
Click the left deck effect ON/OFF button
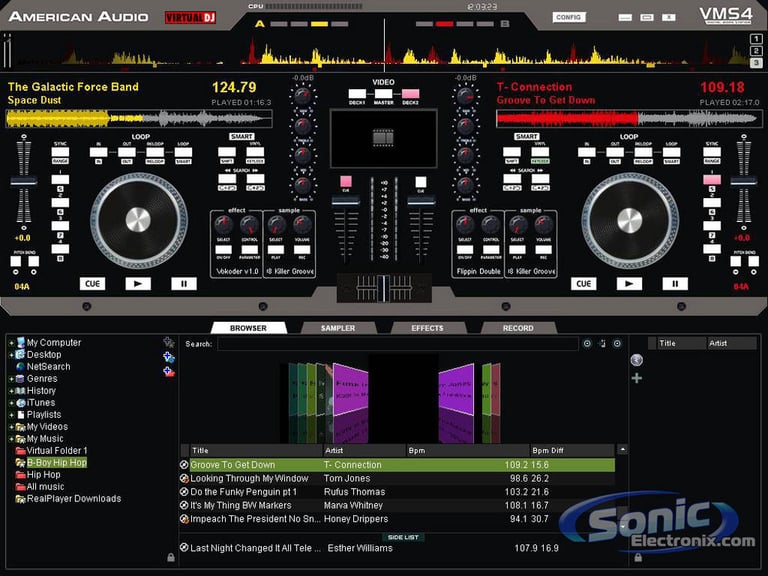coord(223,250)
